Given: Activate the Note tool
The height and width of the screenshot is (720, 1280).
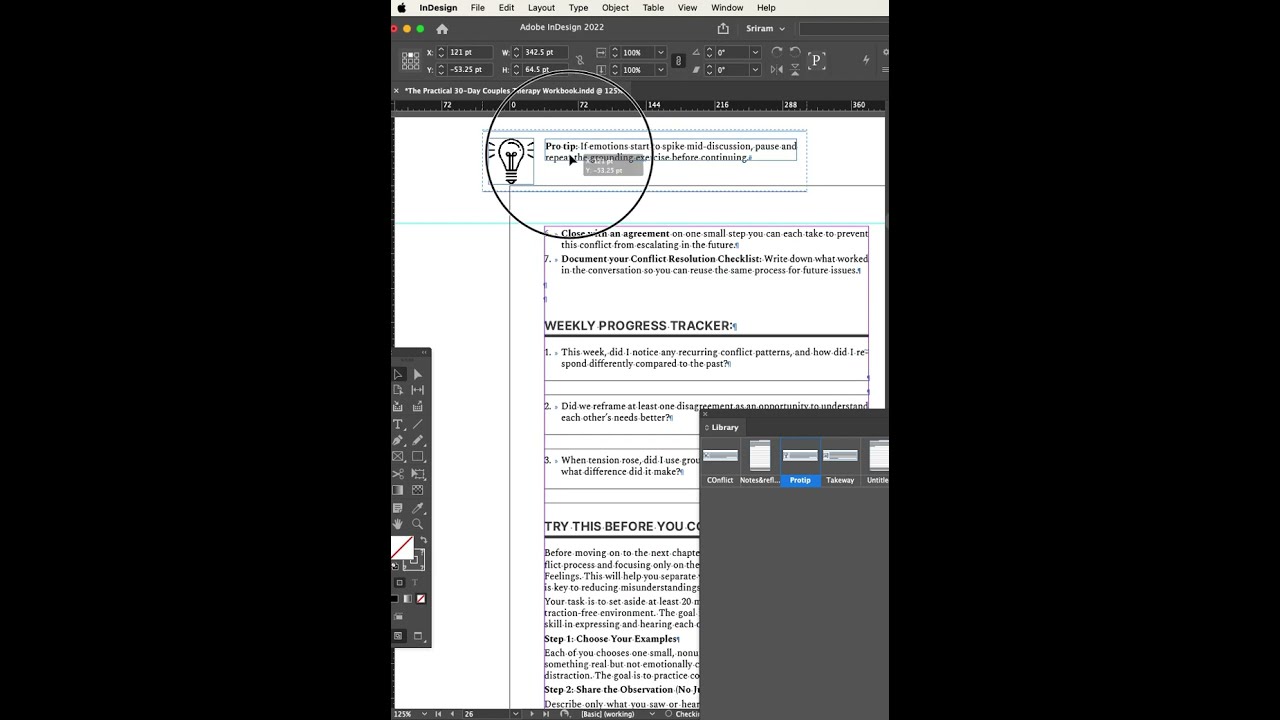Looking at the screenshot, I should (398, 507).
